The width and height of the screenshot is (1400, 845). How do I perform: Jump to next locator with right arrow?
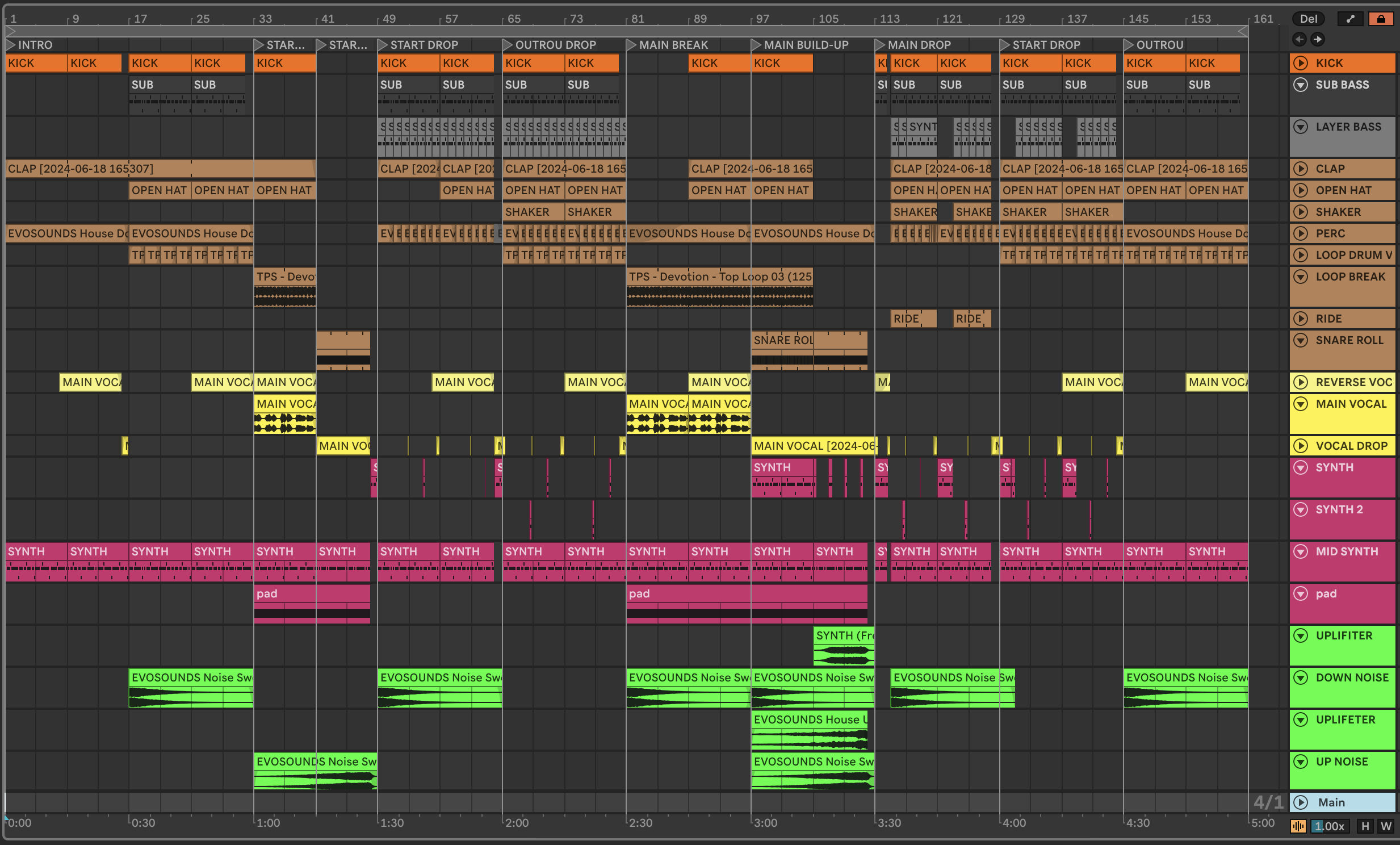pyautogui.click(x=1317, y=39)
